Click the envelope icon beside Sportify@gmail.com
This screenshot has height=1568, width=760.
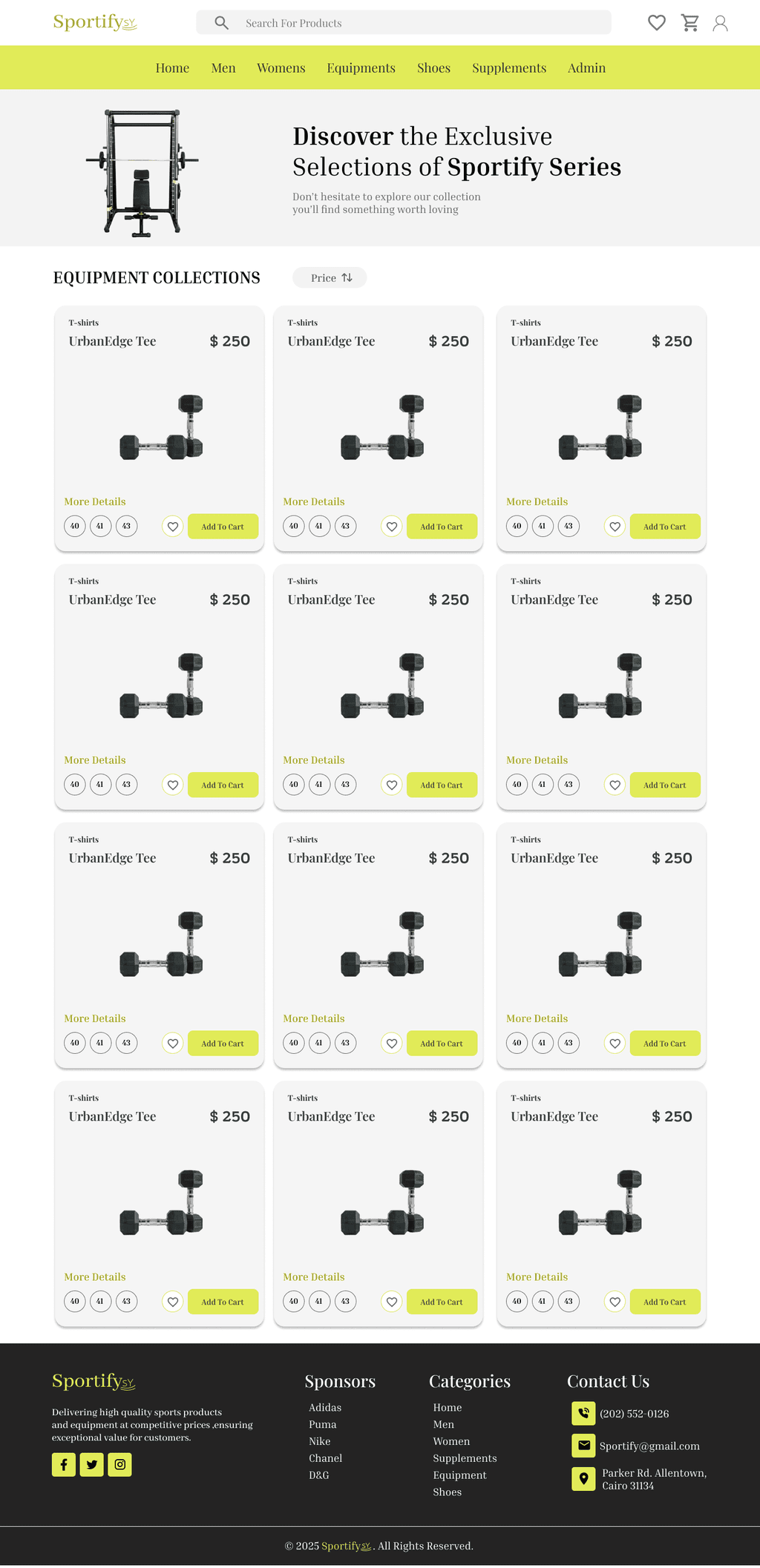tap(583, 1445)
